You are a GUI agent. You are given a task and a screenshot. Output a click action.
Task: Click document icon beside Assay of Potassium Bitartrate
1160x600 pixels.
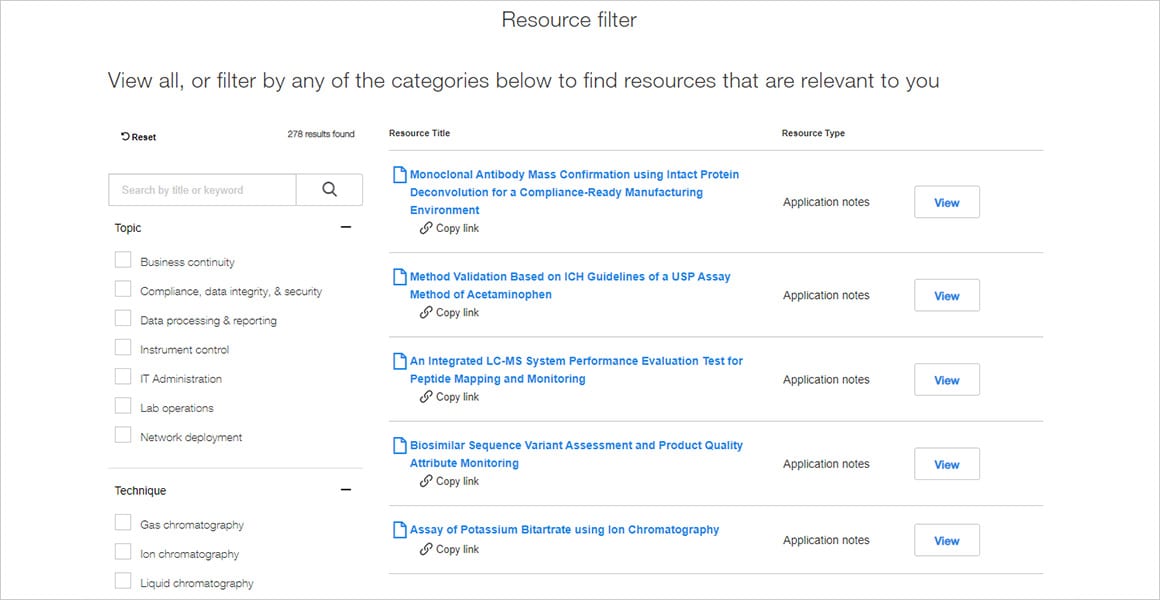pos(399,531)
